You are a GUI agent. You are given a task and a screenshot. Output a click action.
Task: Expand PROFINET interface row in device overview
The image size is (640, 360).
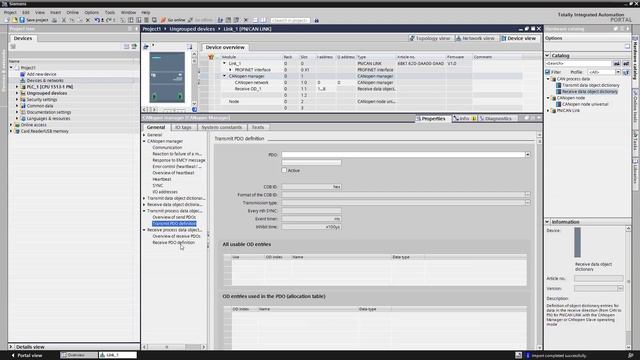[230, 70]
